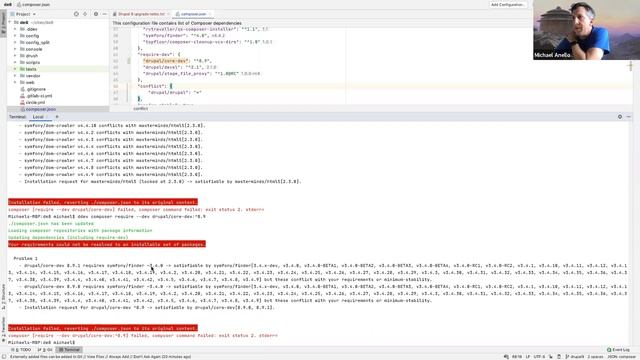Hide the Terminal panel with minus icon
This screenshot has height=360, width=640.
pos(629,117)
